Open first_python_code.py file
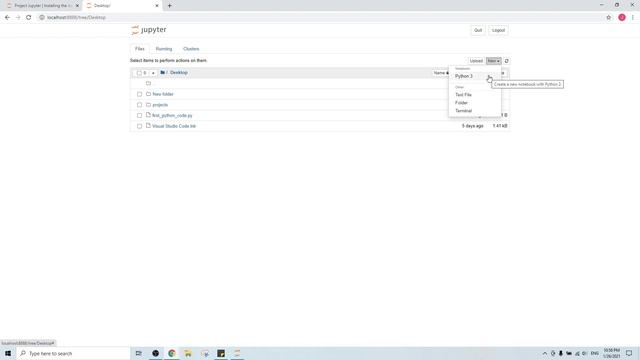 (x=172, y=116)
